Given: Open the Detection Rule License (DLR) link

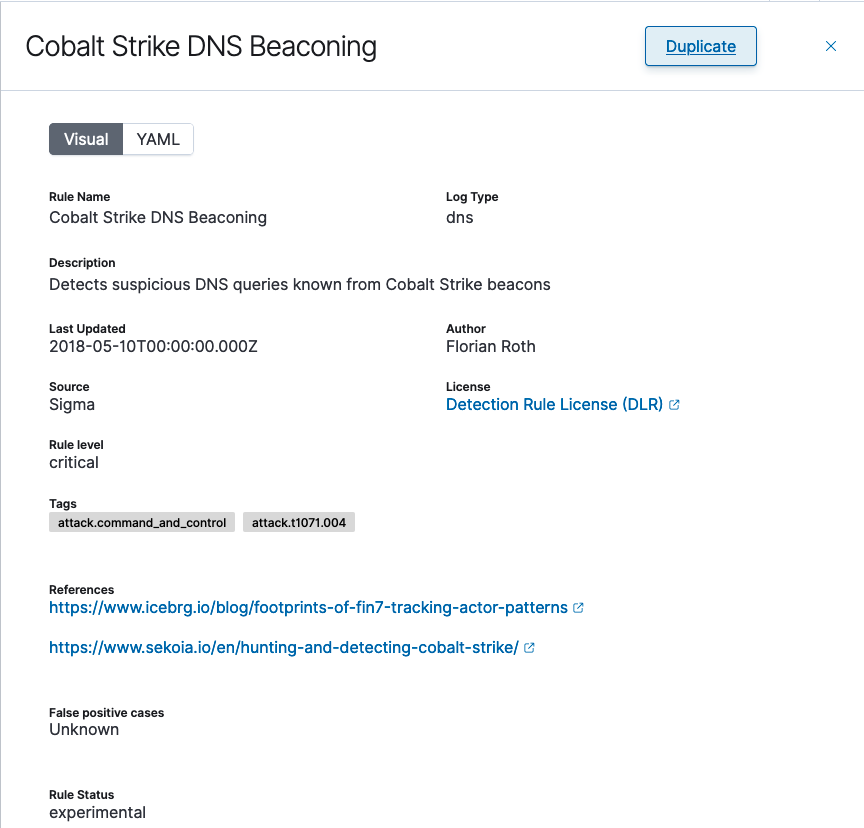Looking at the screenshot, I should pos(554,405).
